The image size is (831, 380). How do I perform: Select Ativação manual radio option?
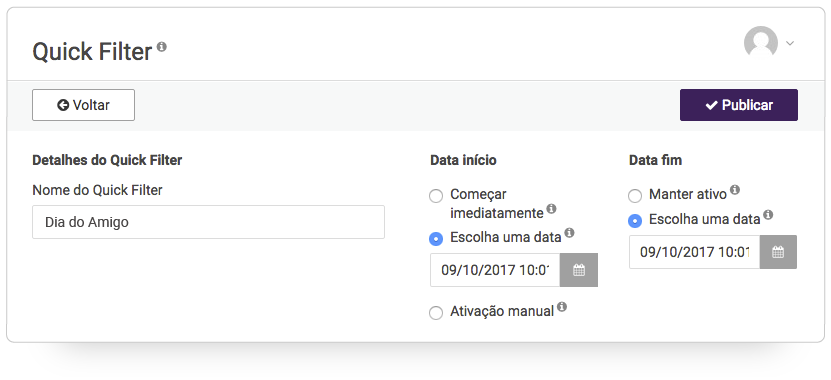(436, 313)
